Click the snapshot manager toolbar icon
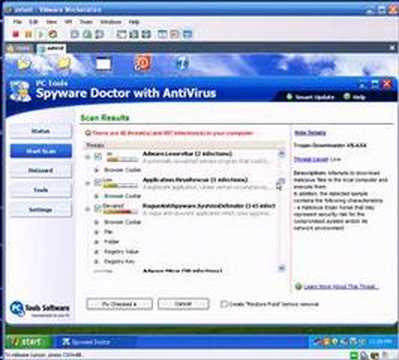The width and height of the screenshot is (399, 360). [100, 34]
